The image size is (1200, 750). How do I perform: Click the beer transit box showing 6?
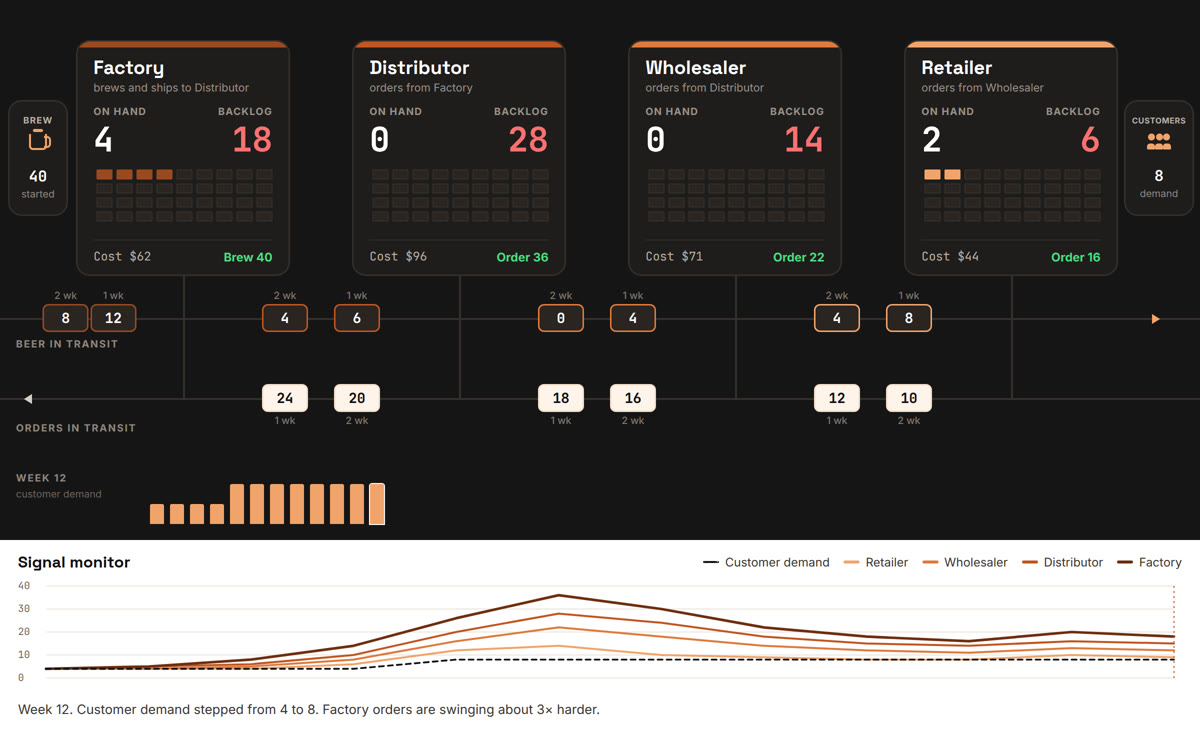(x=357, y=318)
